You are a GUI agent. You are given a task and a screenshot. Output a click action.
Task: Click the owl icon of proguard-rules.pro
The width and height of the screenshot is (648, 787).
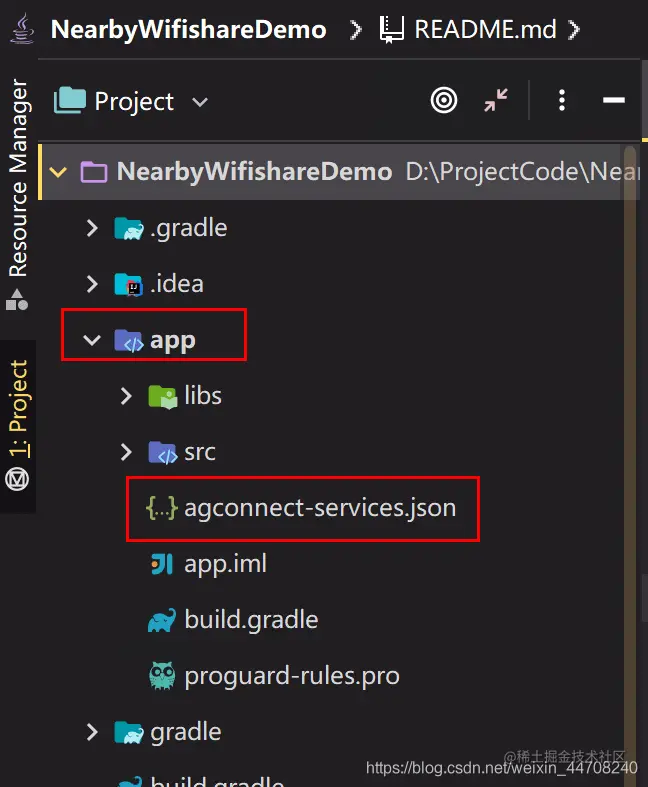[163, 676]
